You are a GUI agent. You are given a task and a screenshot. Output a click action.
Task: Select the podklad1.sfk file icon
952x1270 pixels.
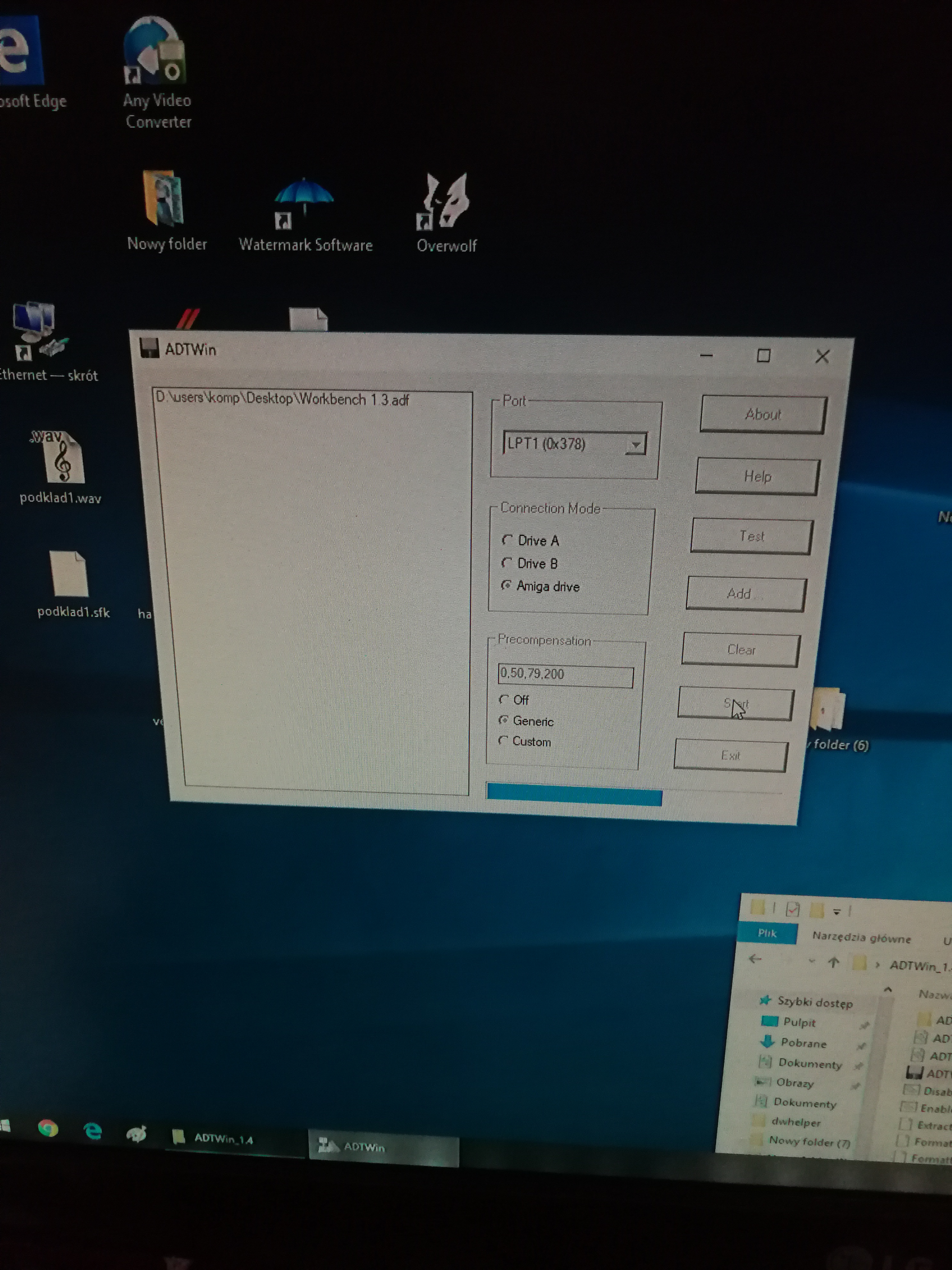click(x=72, y=584)
